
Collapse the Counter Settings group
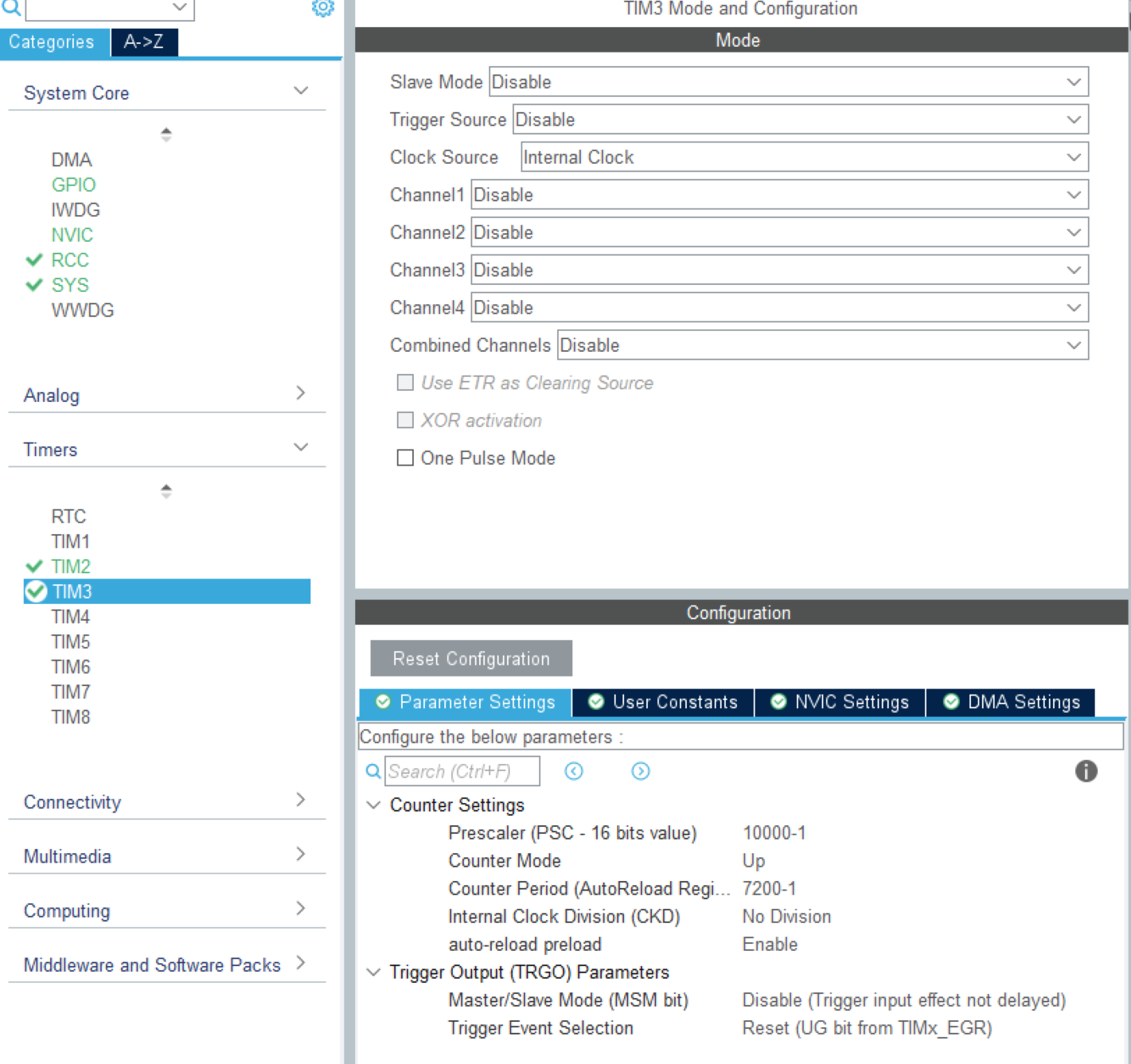373,805
